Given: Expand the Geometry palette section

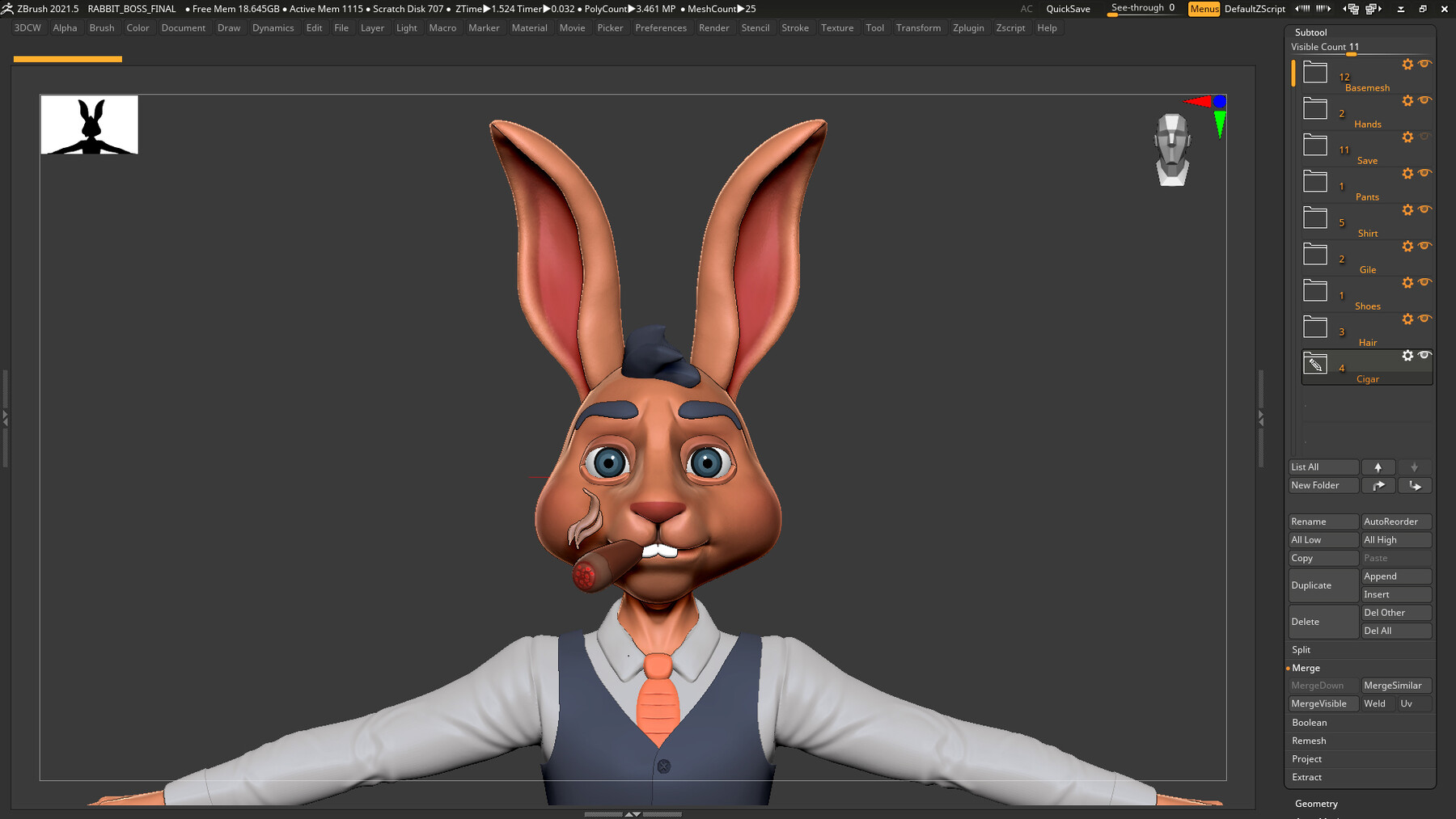Looking at the screenshot, I should point(1316,804).
